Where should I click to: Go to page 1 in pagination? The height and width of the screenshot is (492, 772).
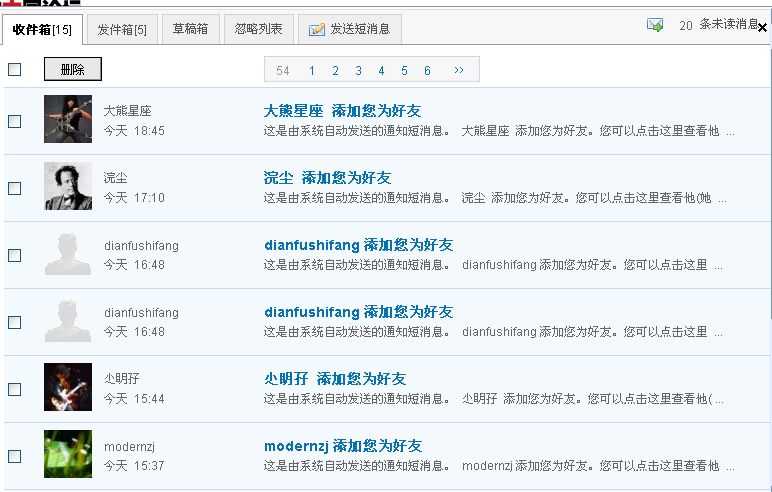[312, 71]
